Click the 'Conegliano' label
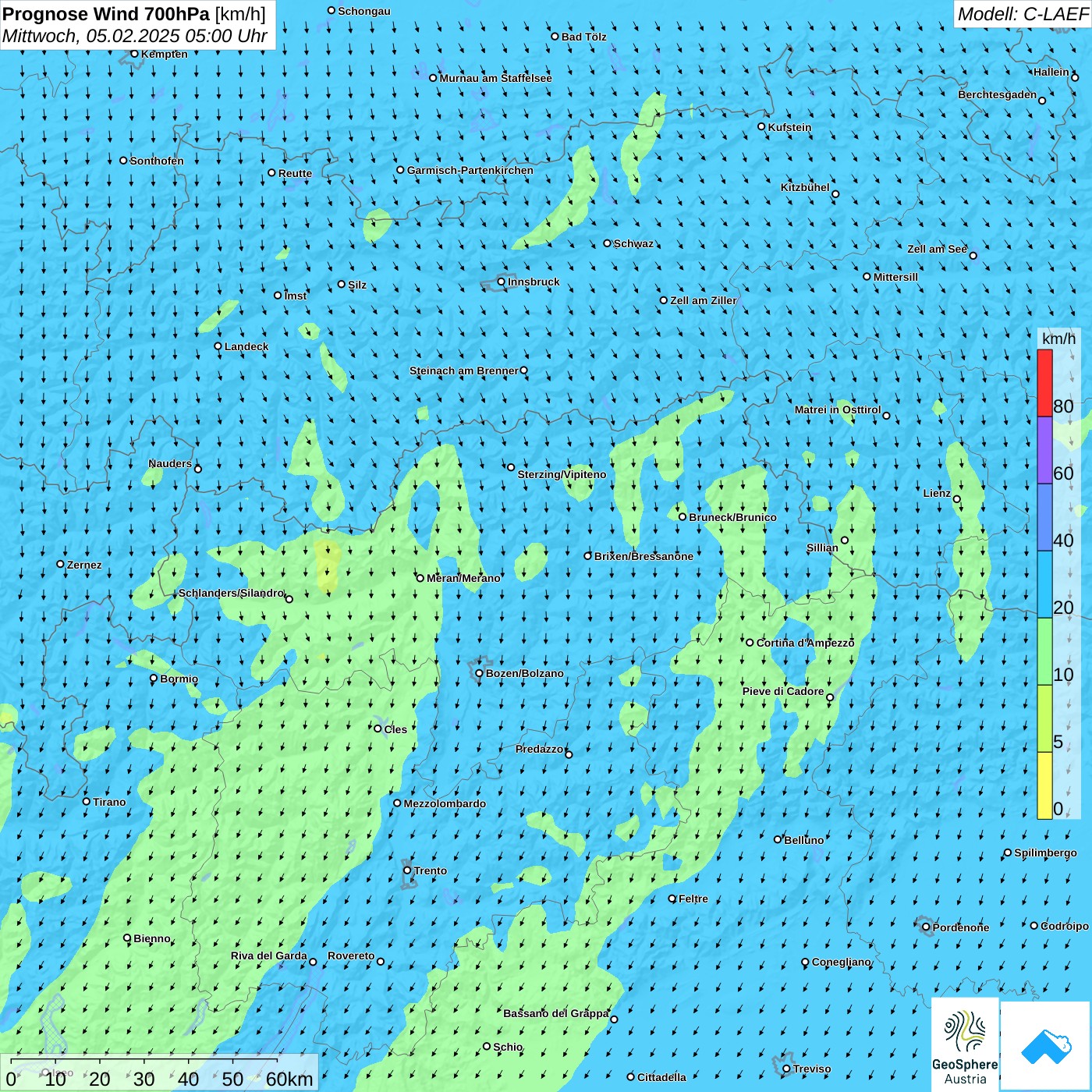Viewport: 1092px width, 1092px height. [x=841, y=962]
